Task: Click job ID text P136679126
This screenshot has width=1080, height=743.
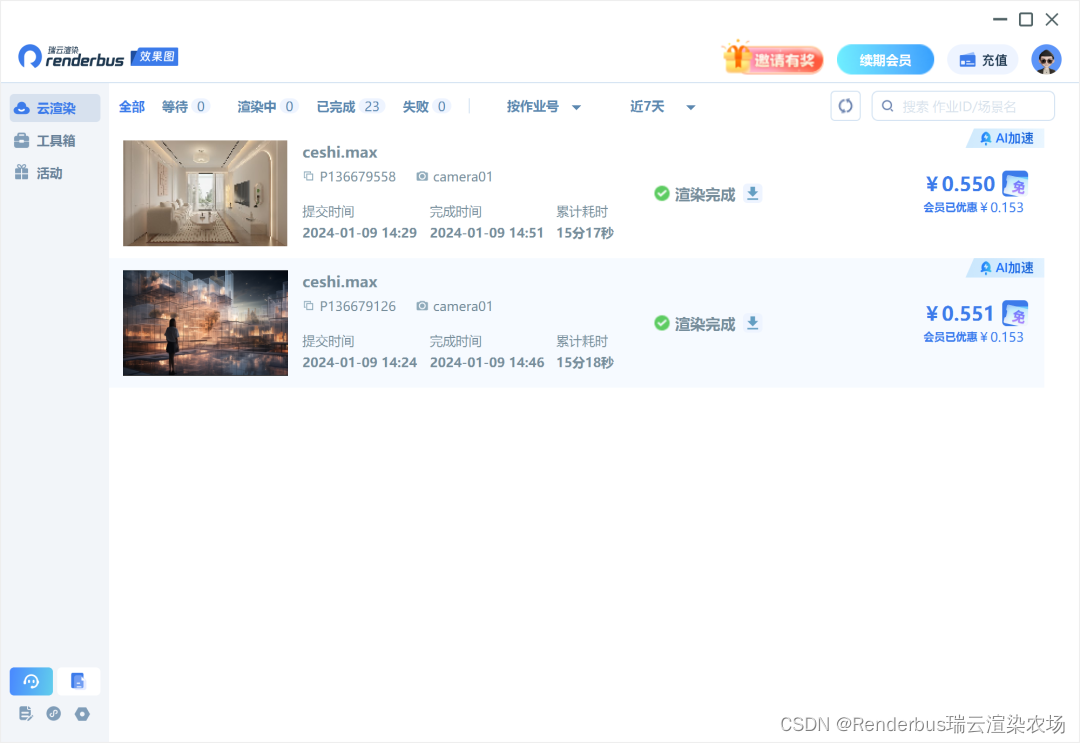Action: [358, 306]
